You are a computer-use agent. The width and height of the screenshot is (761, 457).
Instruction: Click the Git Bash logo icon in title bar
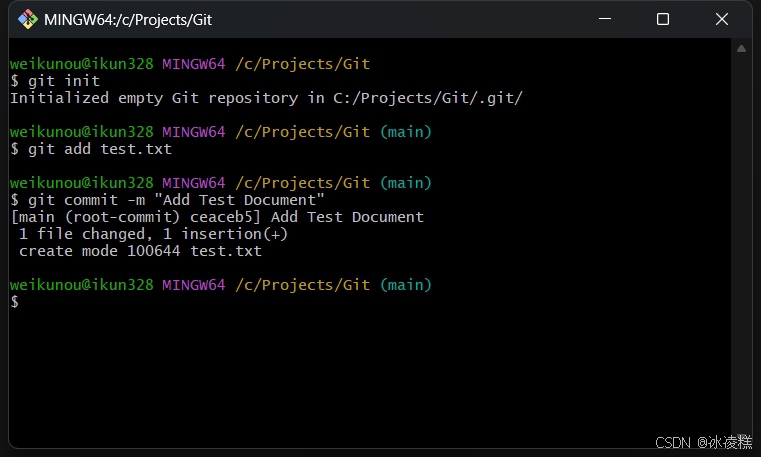[28, 19]
